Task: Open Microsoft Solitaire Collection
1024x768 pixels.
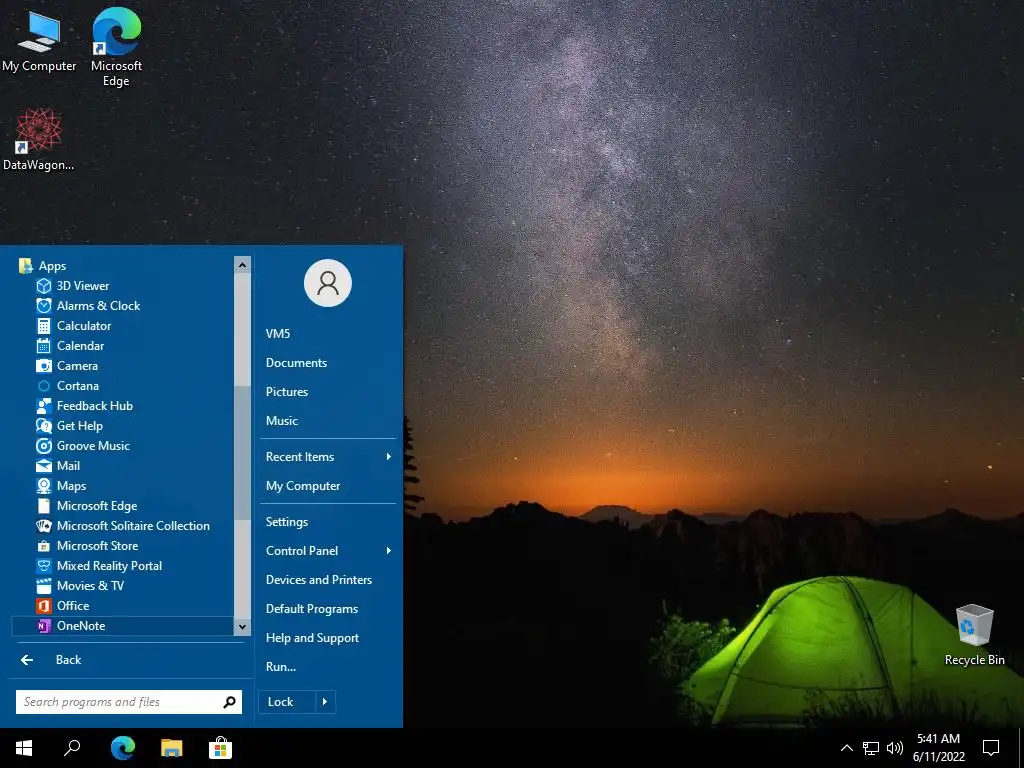Action: (x=123, y=526)
